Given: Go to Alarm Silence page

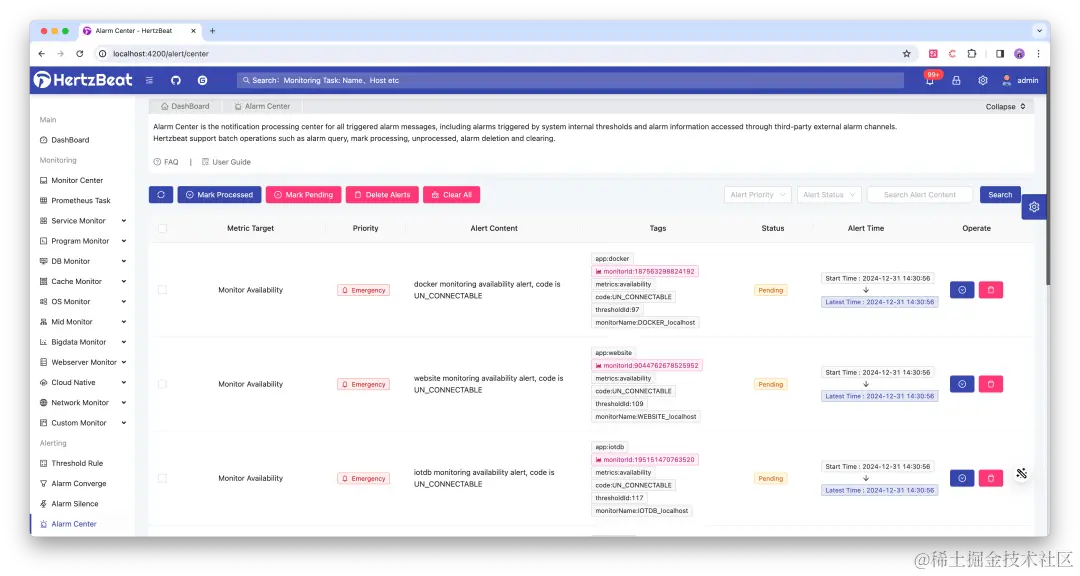Looking at the screenshot, I should (x=69, y=504).
